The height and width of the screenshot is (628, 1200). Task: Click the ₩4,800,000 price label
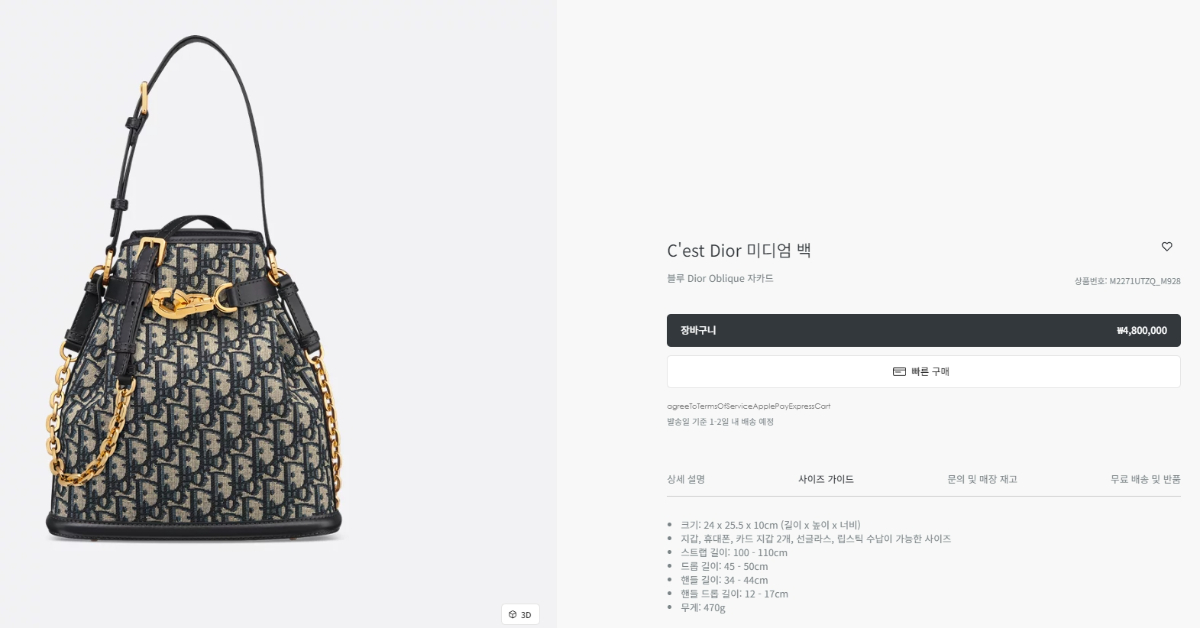1141,331
